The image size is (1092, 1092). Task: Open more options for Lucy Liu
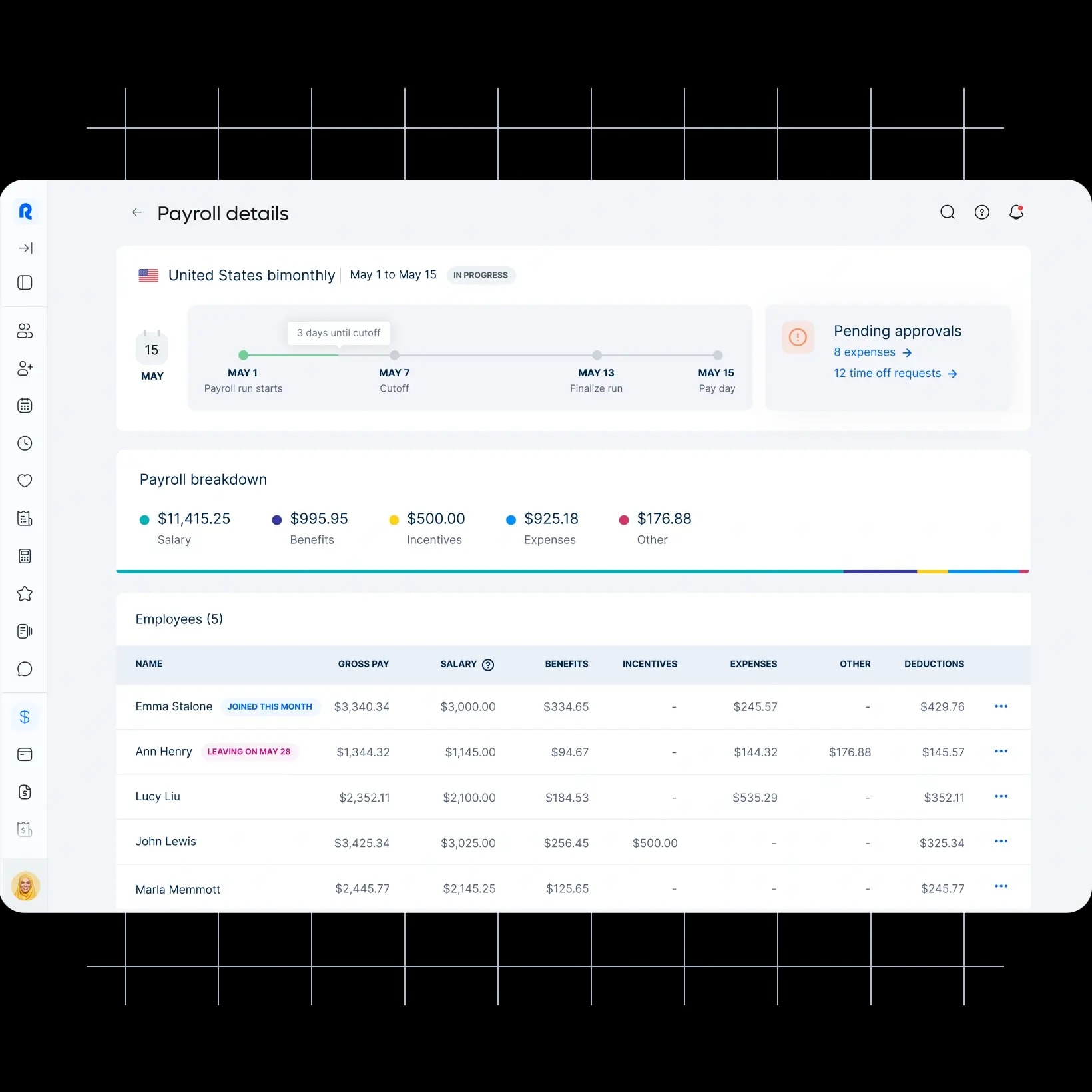[1001, 796]
